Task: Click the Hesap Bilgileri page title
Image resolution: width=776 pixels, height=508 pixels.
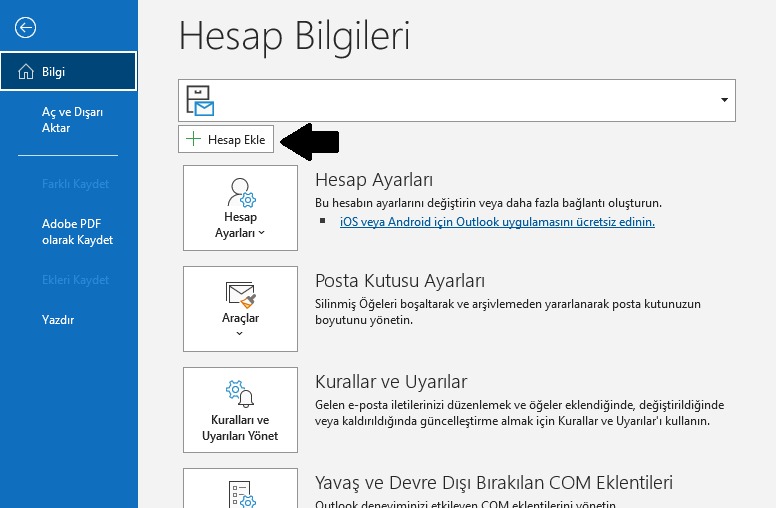Action: (x=294, y=36)
